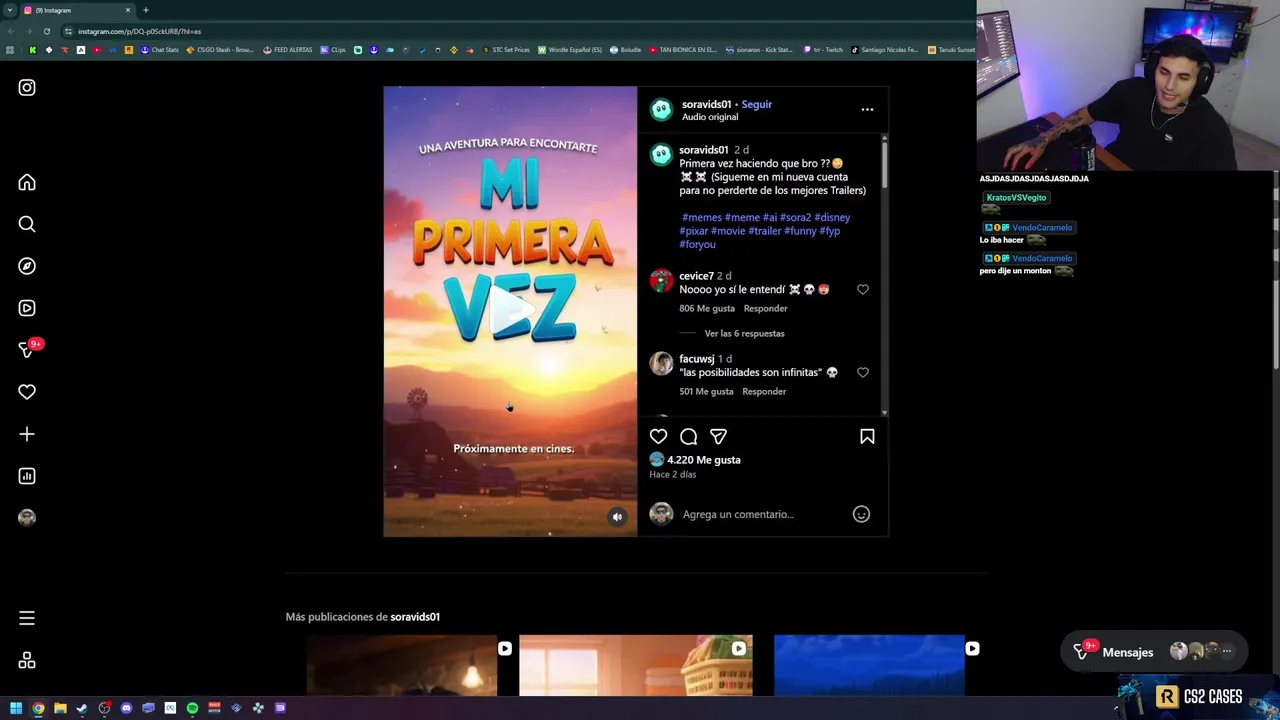Image resolution: width=1280 pixels, height=720 pixels.
Task: Open File Explorer from the taskbar
Action: point(60,708)
